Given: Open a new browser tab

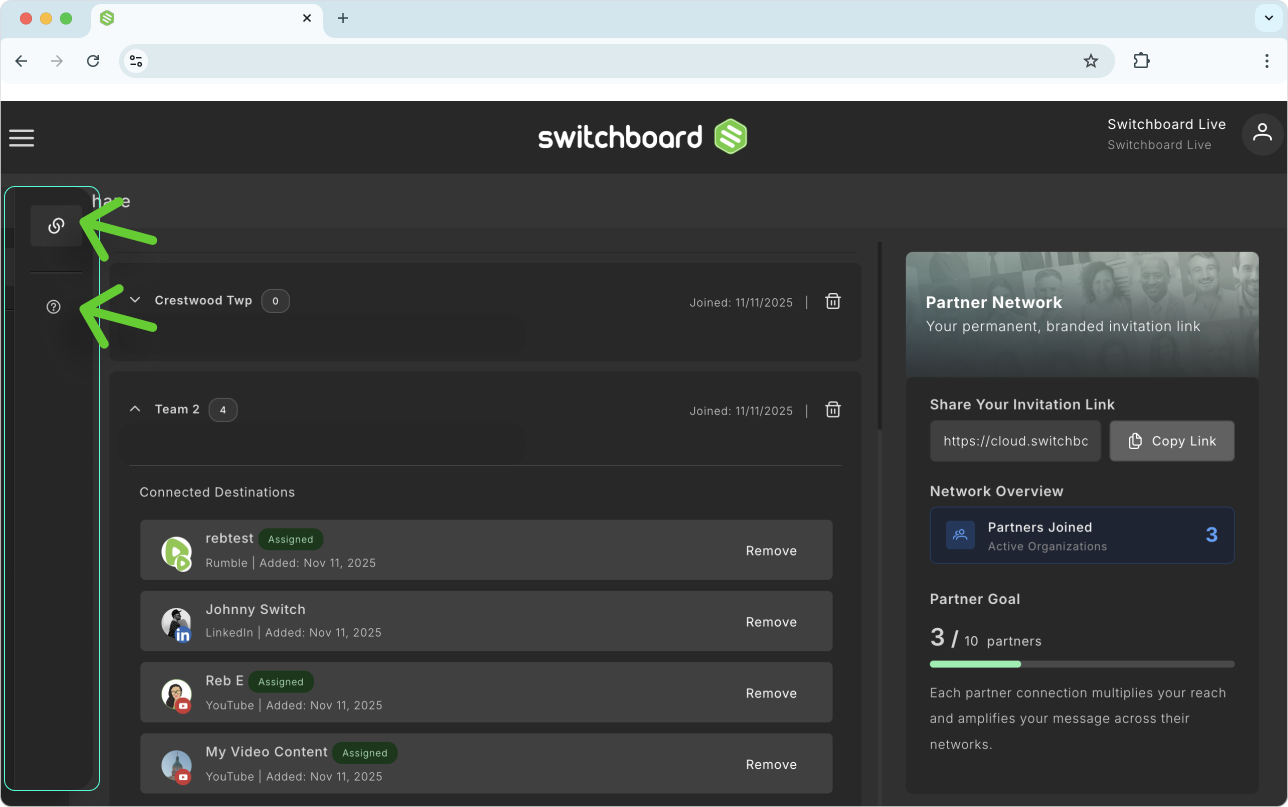Looking at the screenshot, I should coord(343,18).
